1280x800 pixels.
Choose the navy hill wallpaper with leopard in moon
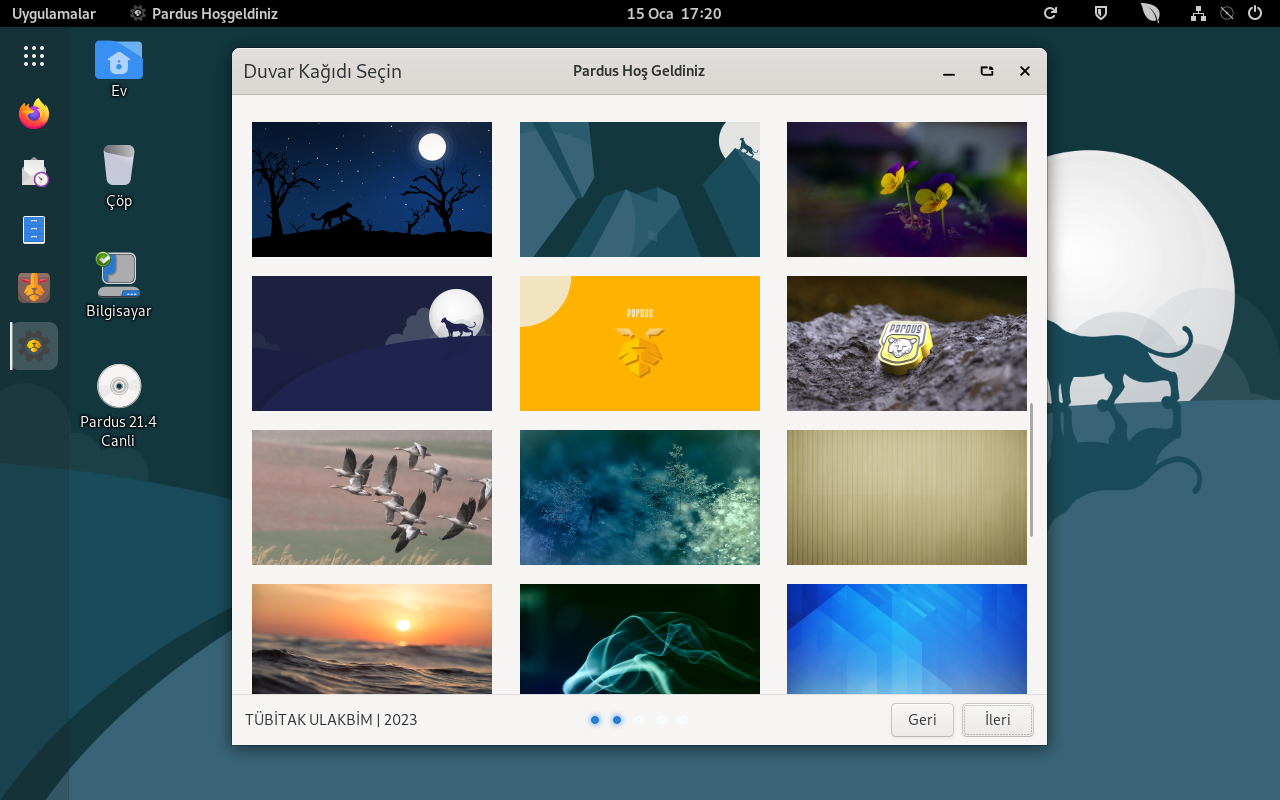point(372,343)
